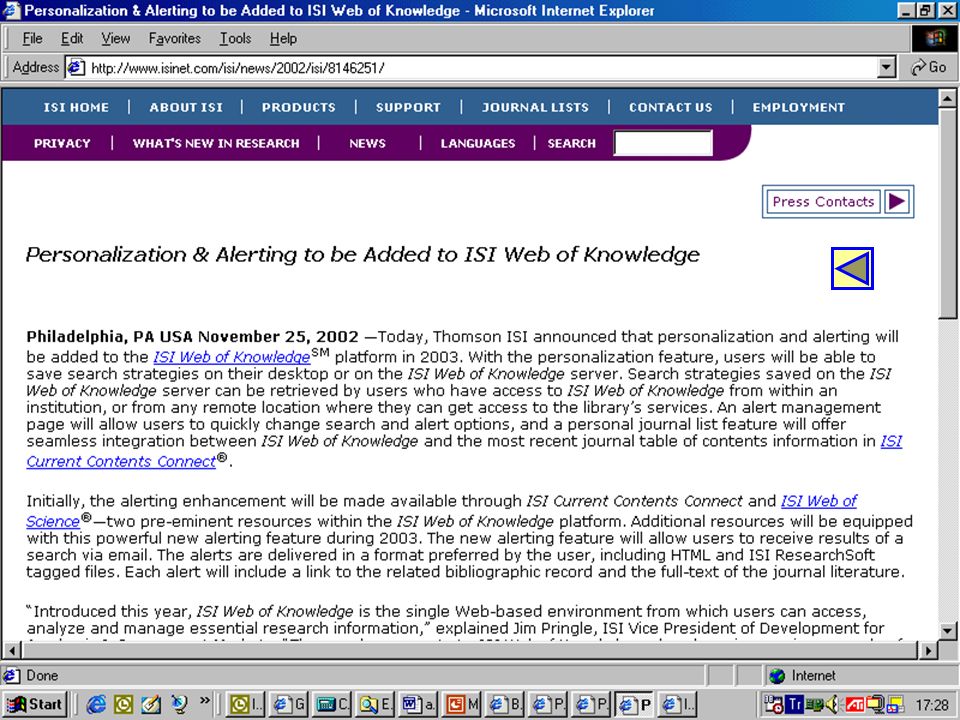Follow the ISI Web of Science link
The image size is (960, 720).
coord(819,501)
